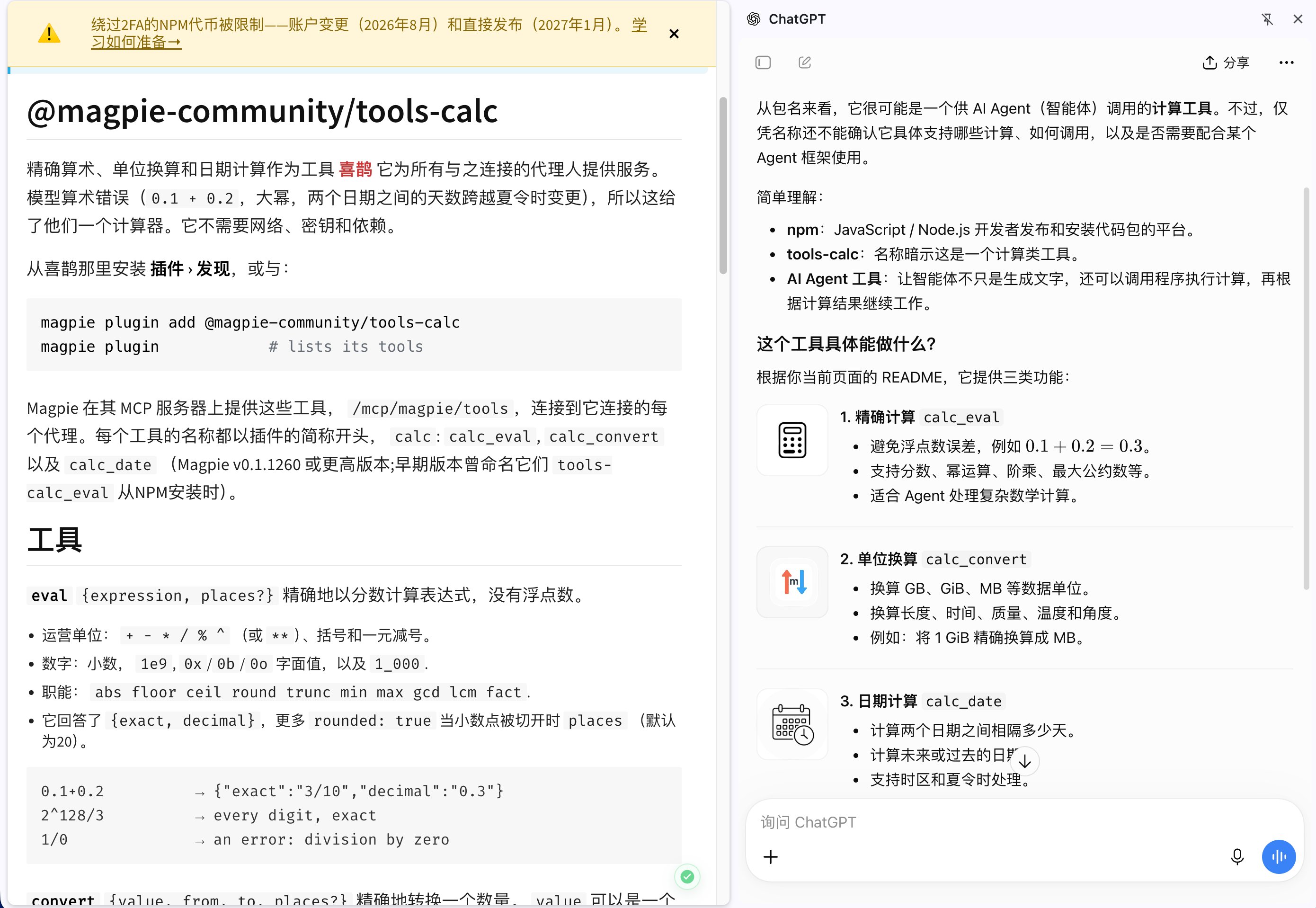1316x908 pixels.
Task: Open the three-dot more options menu
Action: click(x=1286, y=62)
